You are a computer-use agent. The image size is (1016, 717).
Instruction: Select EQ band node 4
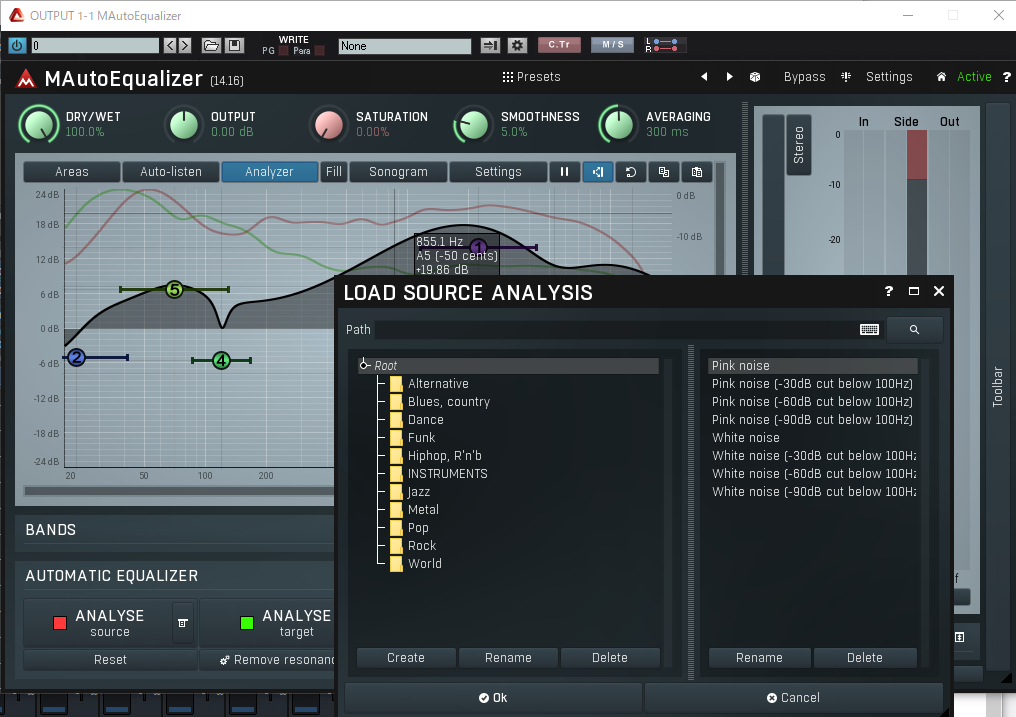click(x=222, y=360)
